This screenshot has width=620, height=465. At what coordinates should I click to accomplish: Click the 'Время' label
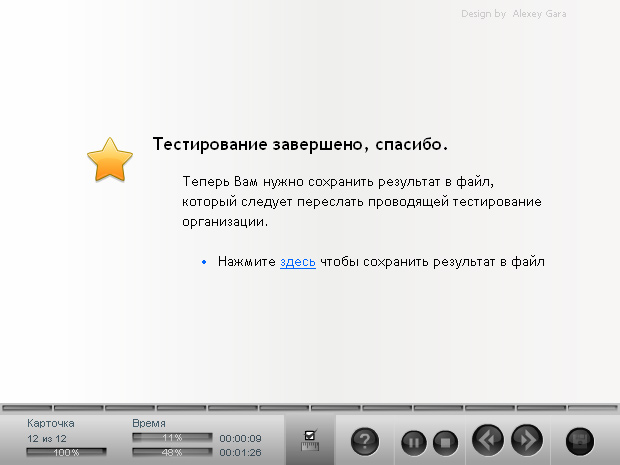[149, 423]
